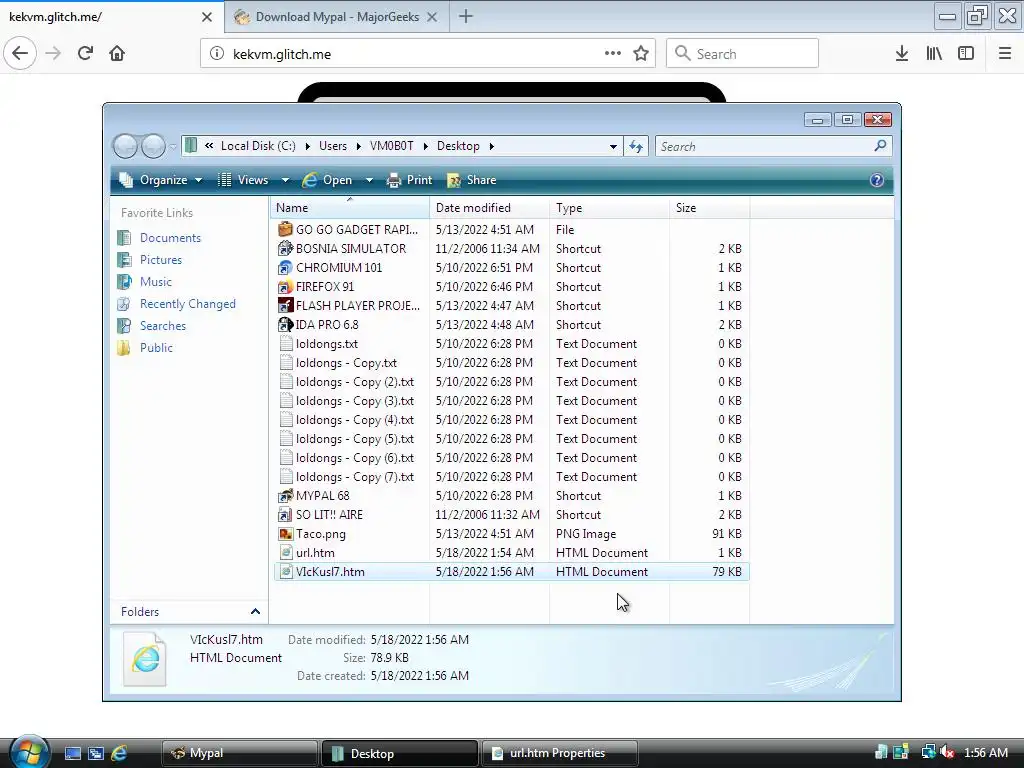This screenshot has height=768, width=1024.
Task: Open page actions three-dot menu
Action: point(613,54)
